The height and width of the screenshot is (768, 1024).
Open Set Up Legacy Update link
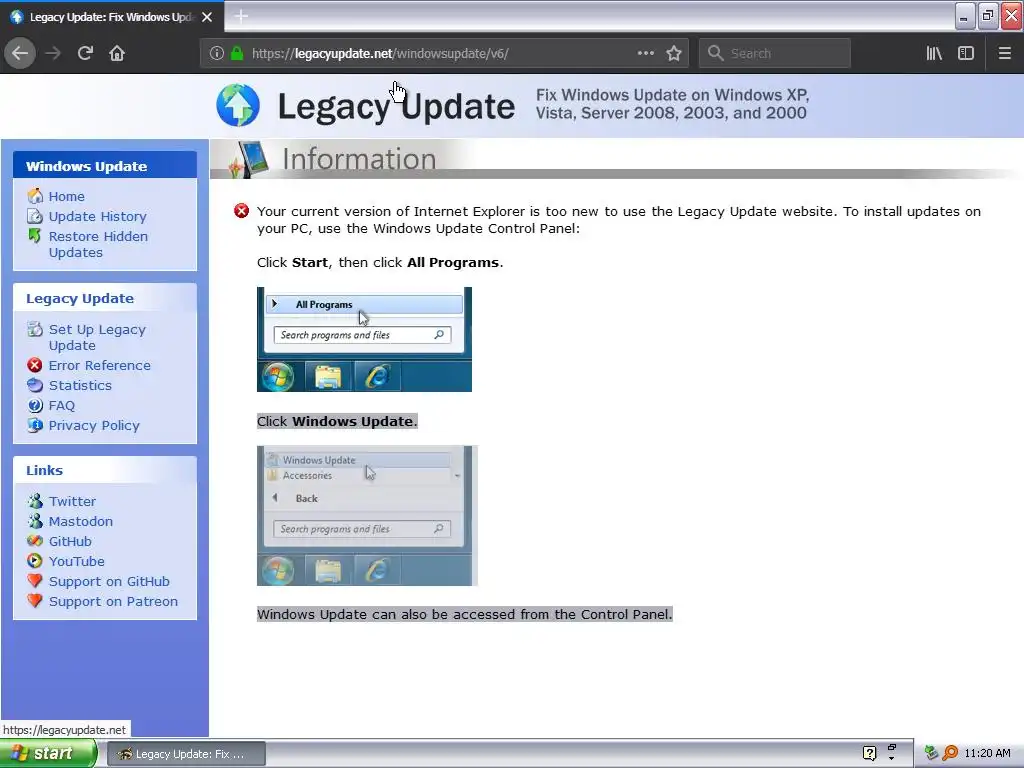coord(97,338)
